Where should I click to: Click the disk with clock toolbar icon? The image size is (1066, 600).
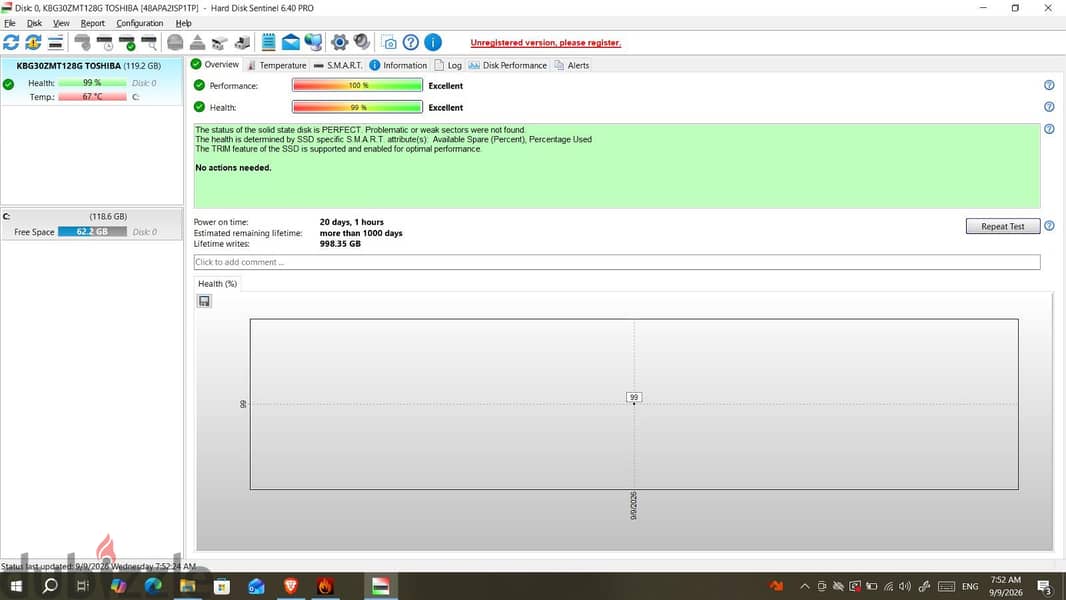[105, 42]
